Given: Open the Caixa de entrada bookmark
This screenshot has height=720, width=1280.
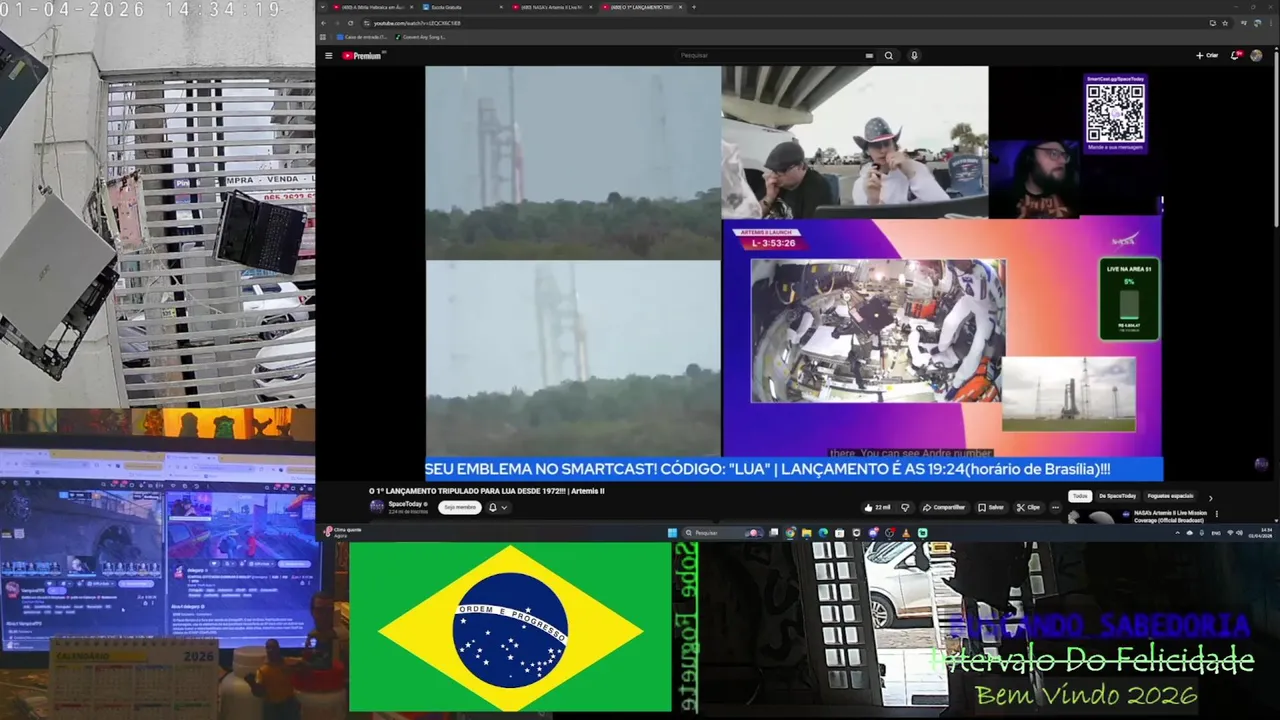Looking at the screenshot, I should point(361,37).
